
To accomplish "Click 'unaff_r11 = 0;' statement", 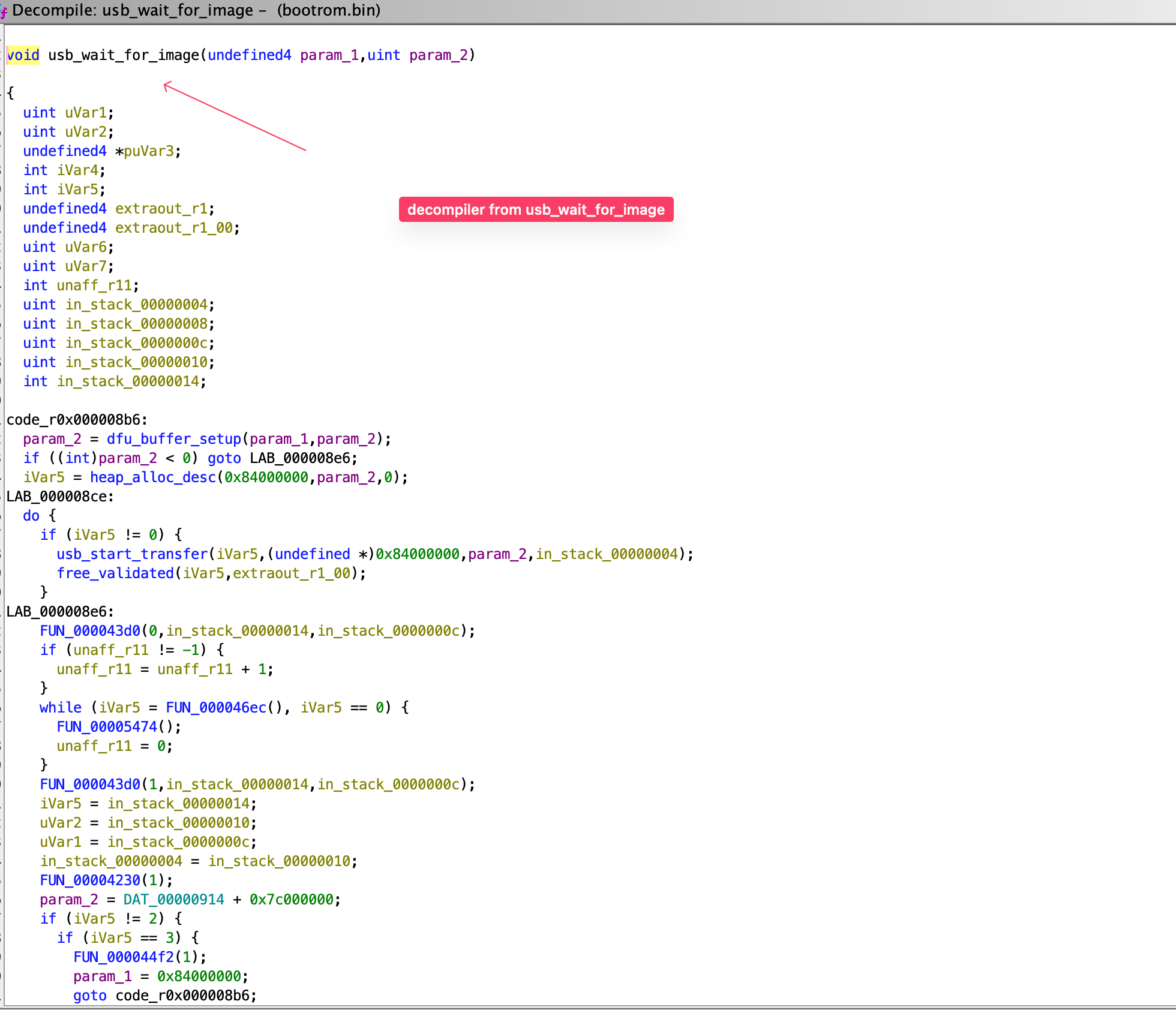I will 115,746.
